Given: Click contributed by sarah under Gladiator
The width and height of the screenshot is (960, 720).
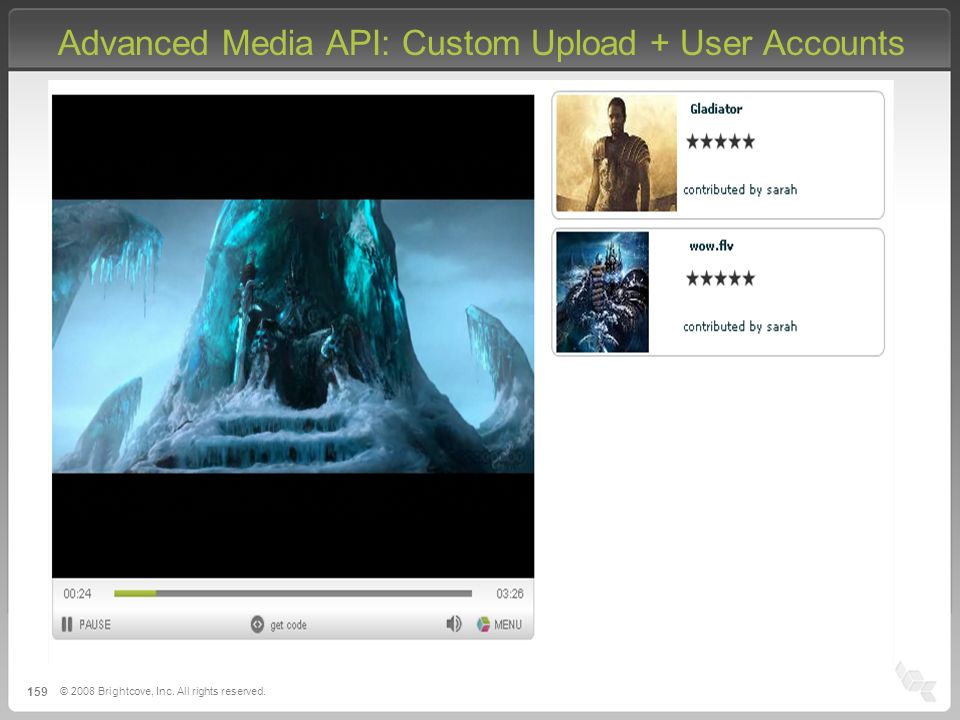Looking at the screenshot, I should tap(740, 190).
